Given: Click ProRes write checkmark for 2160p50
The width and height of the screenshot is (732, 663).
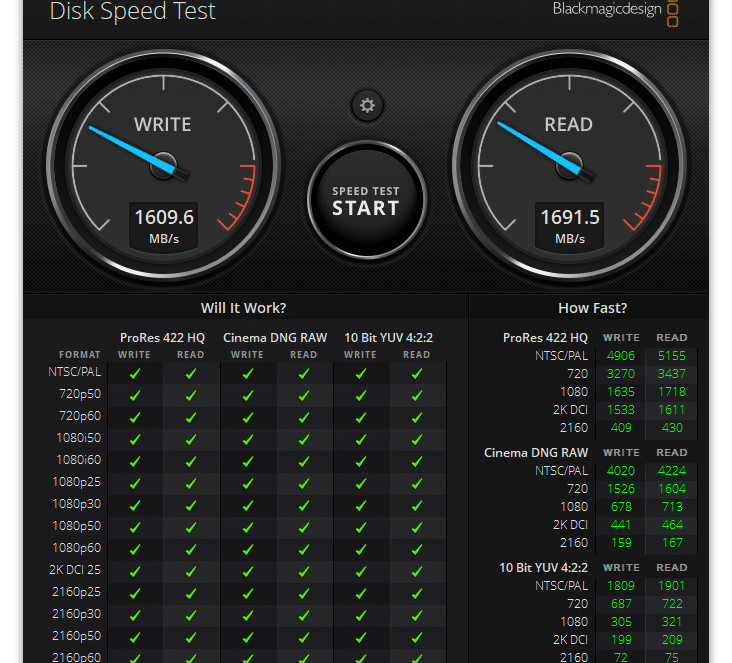Looking at the screenshot, I should coord(135,637).
